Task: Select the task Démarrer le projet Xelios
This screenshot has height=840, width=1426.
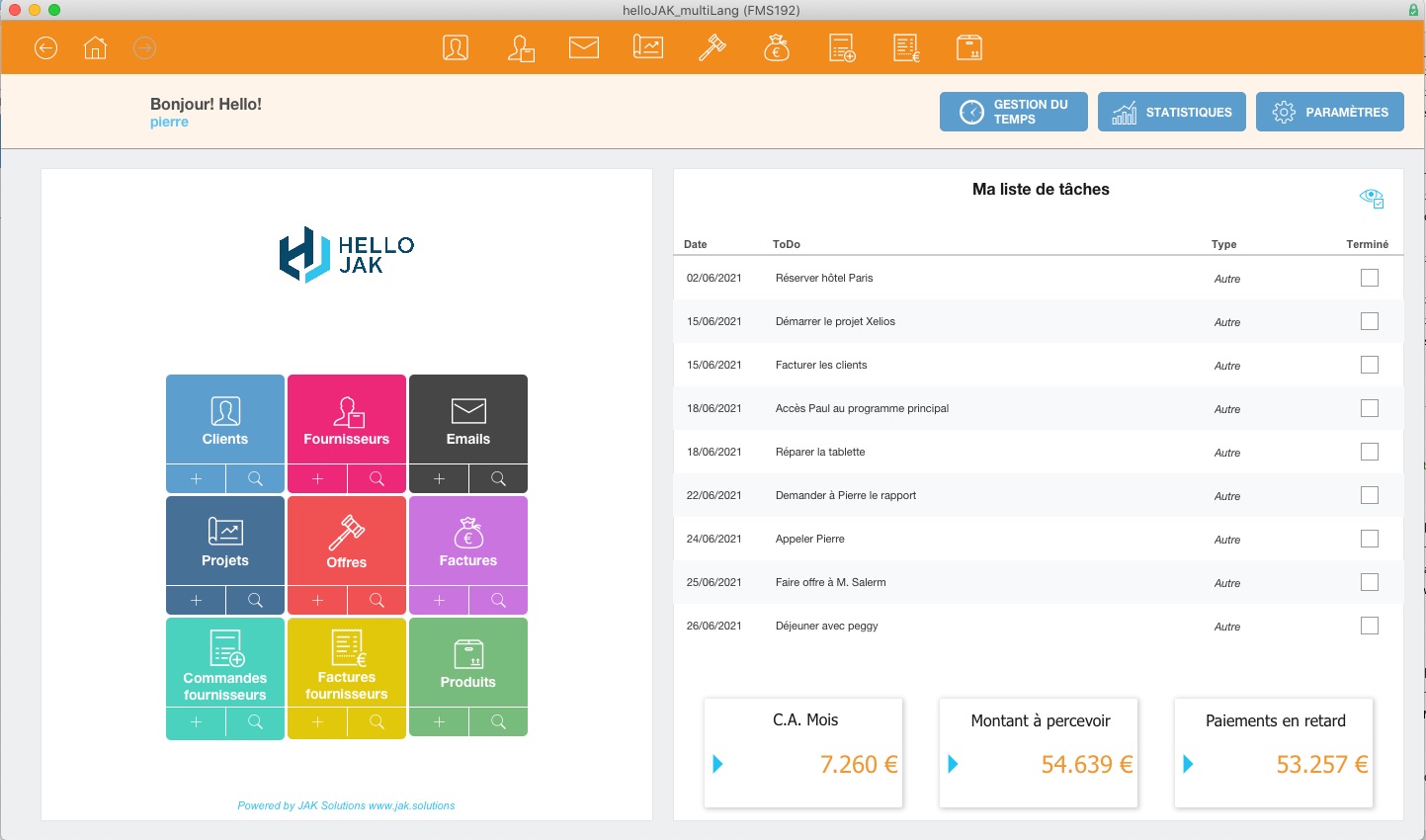Action: click(1038, 321)
